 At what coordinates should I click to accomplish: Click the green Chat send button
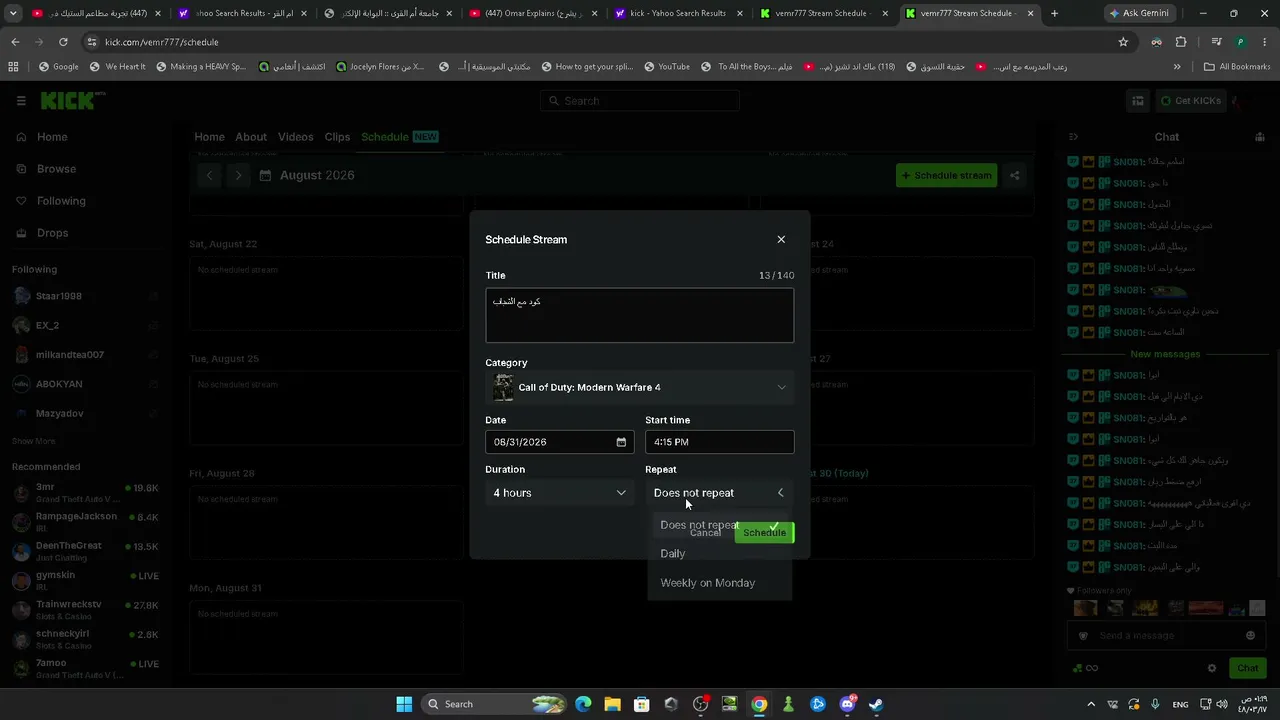click(1247, 668)
